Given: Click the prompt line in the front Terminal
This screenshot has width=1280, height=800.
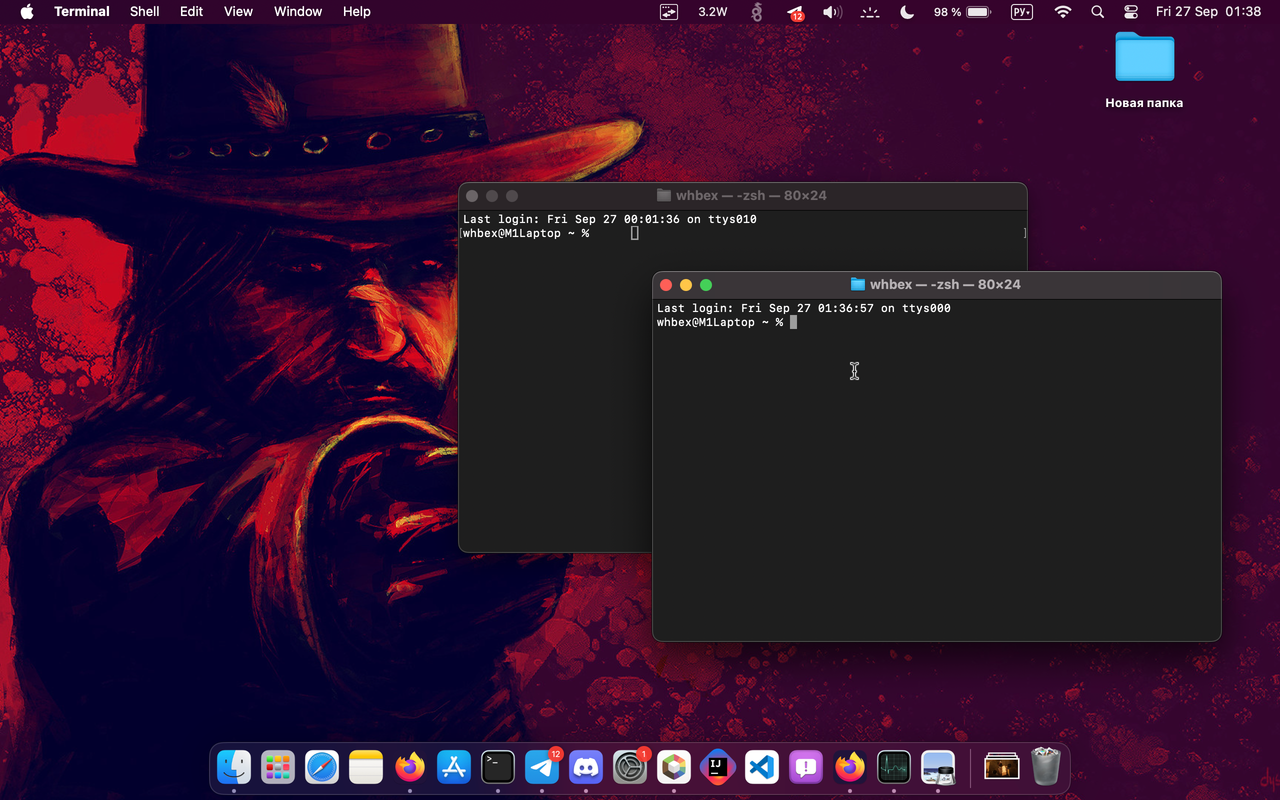Looking at the screenshot, I should click(727, 322).
